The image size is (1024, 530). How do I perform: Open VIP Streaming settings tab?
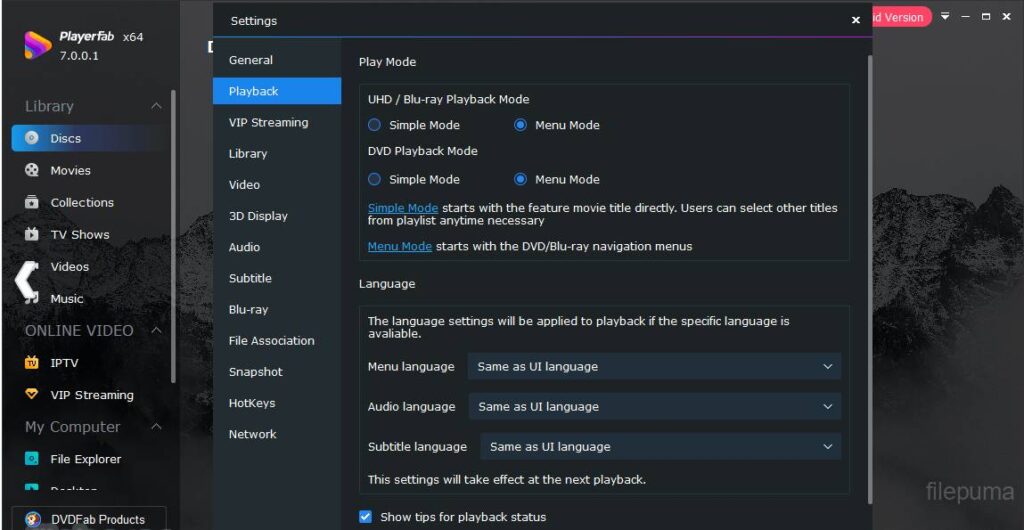click(277, 122)
